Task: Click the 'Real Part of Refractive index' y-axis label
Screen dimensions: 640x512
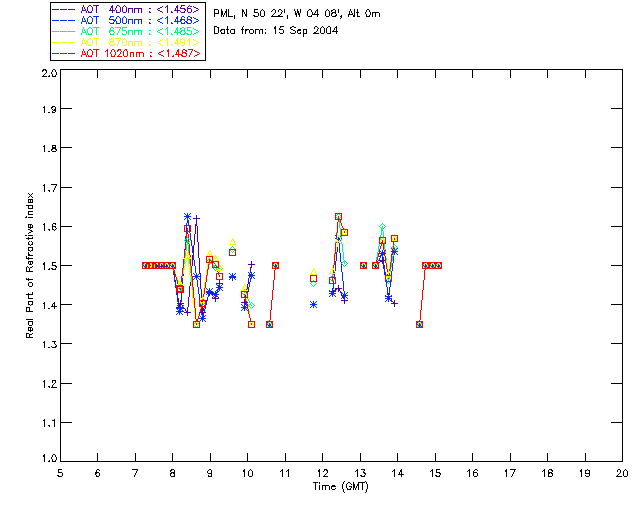Action: coord(29,266)
